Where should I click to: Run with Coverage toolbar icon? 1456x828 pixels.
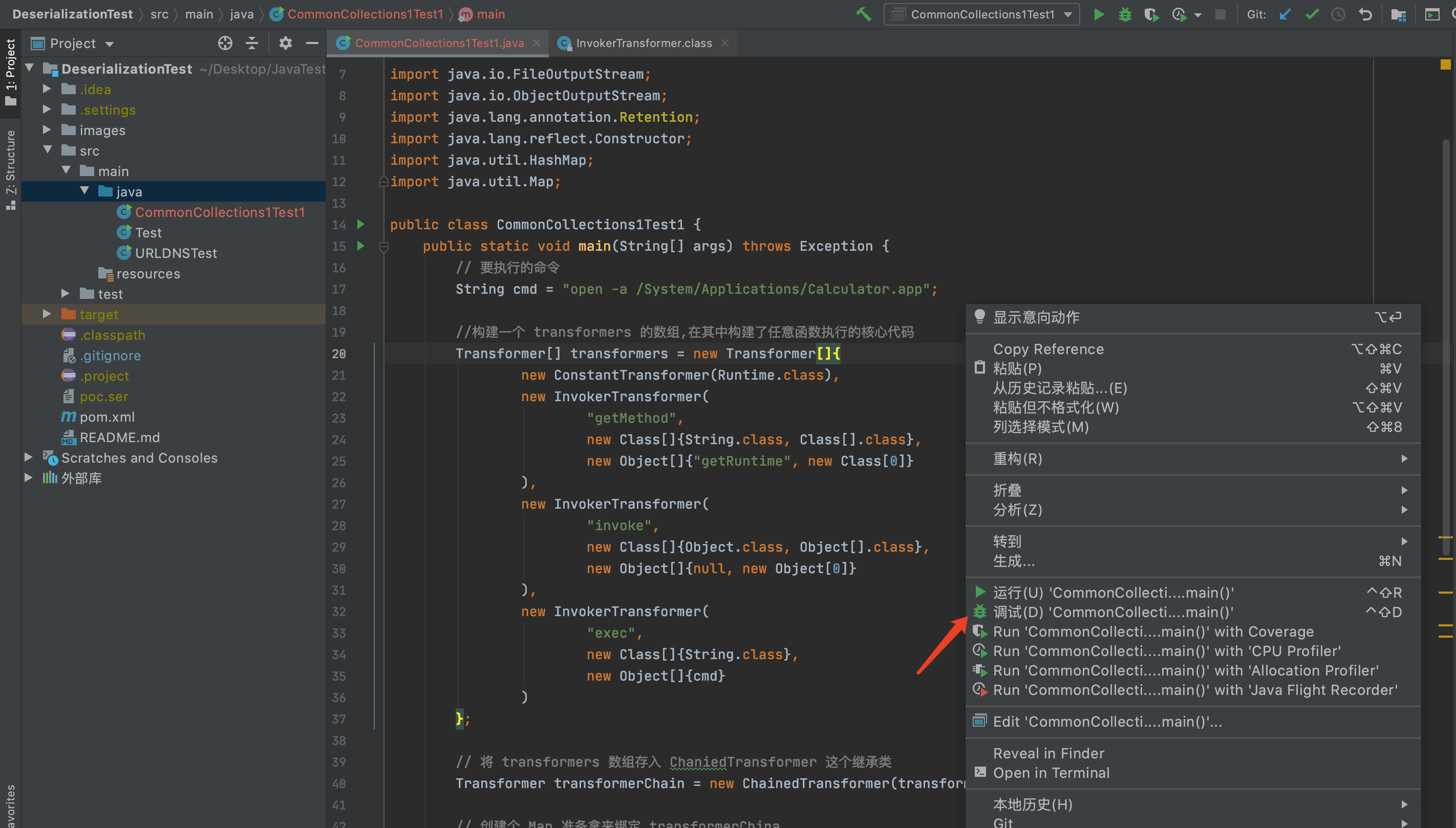[x=1151, y=14]
